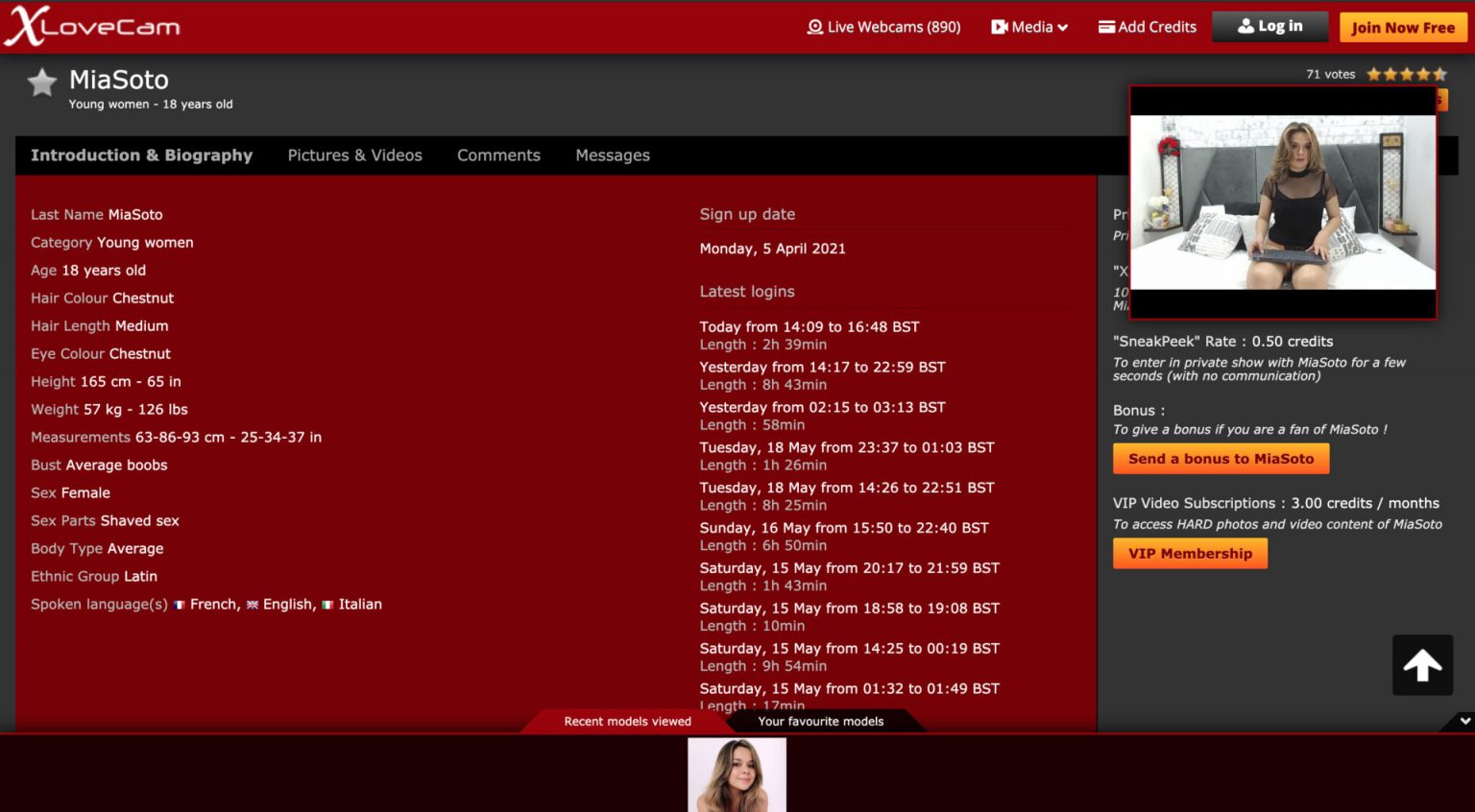1475x812 pixels.
Task: Click the MiaSoto profile name heading
Action: pos(119,80)
